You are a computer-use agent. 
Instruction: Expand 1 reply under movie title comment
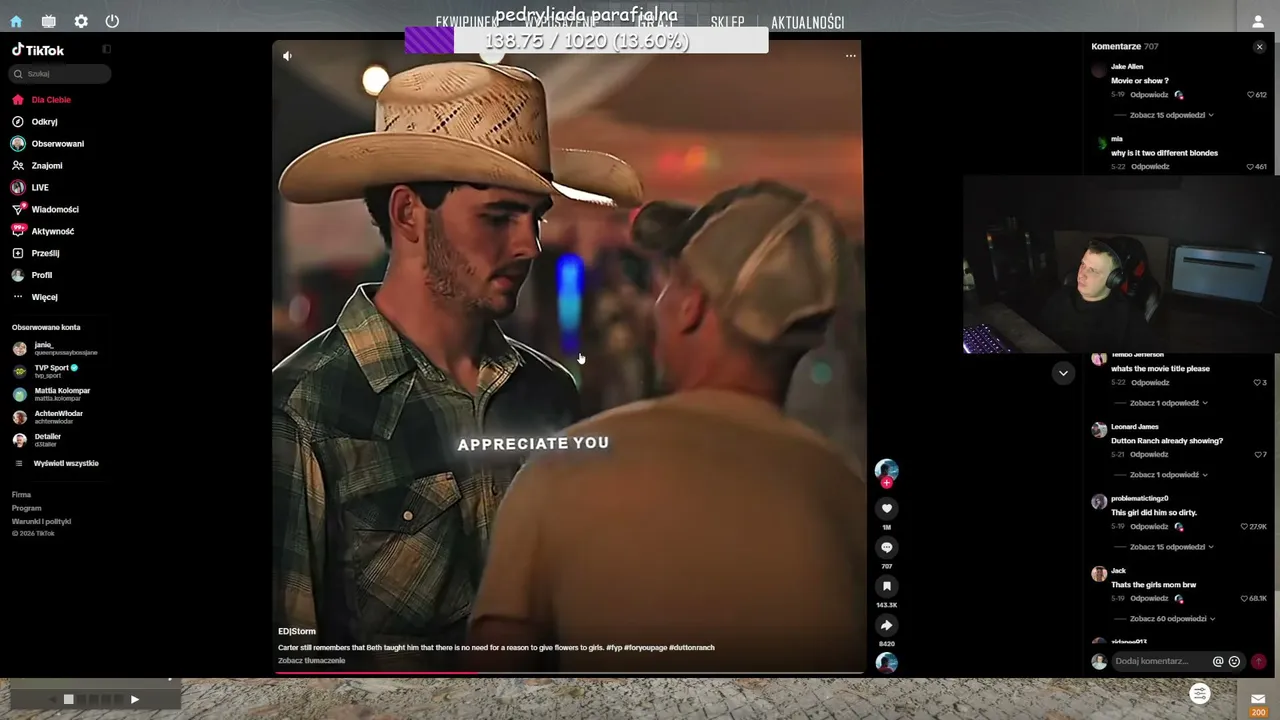pos(1168,403)
